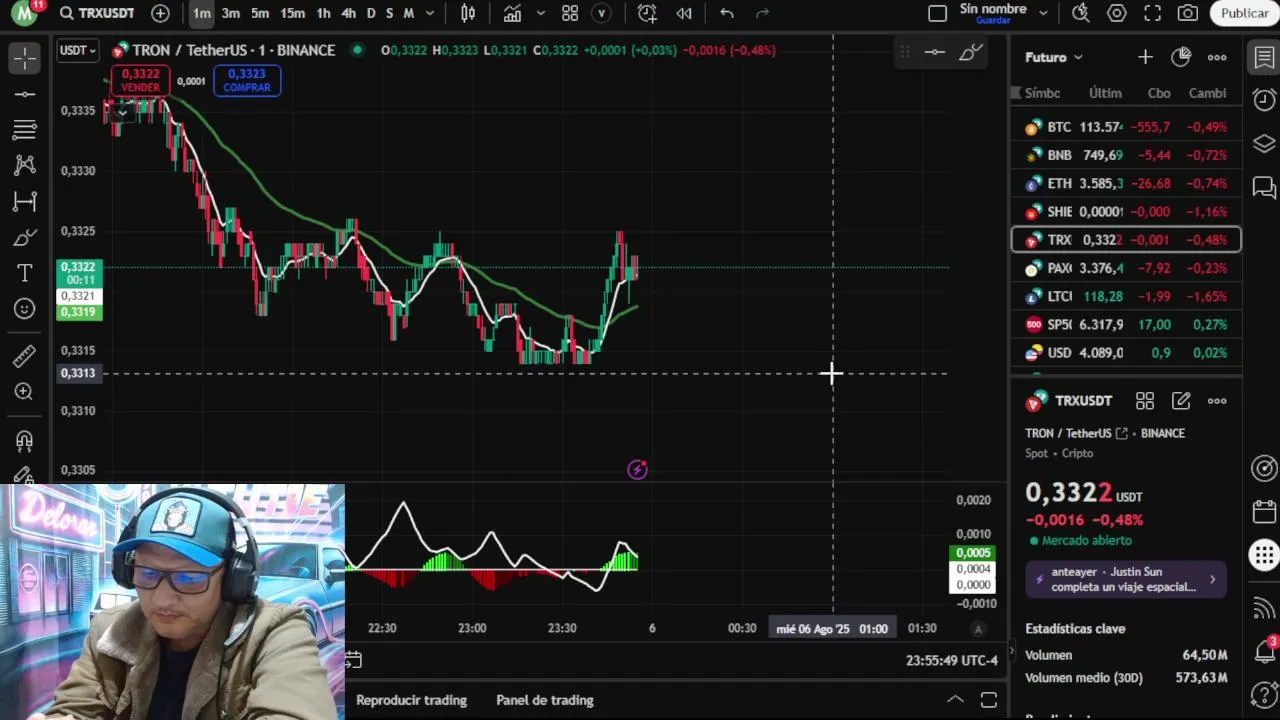Select the 15m timeframe

coord(292,13)
